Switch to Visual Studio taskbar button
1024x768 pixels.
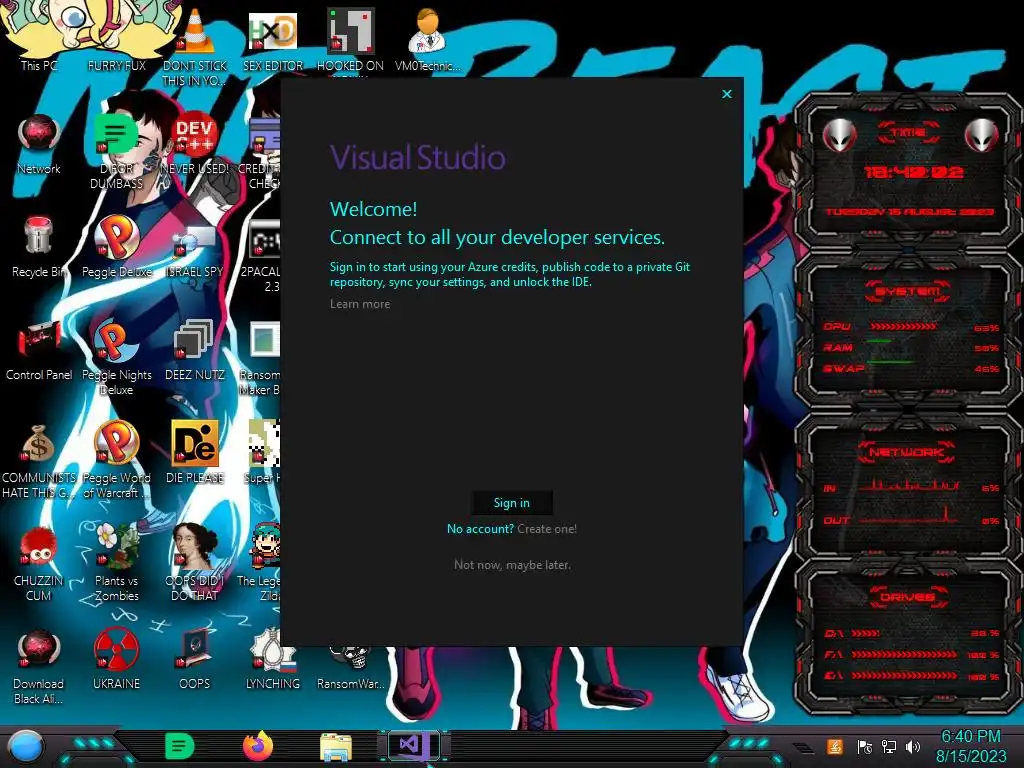pyautogui.click(x=414, y=746)
